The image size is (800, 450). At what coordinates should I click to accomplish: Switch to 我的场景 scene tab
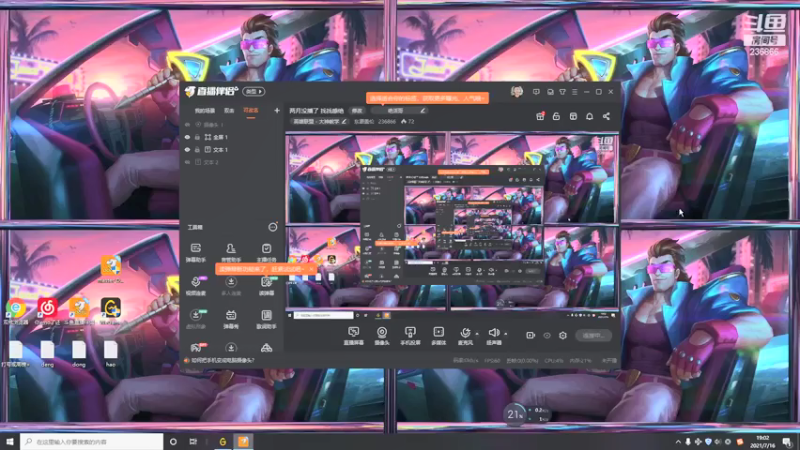point(205,110)
